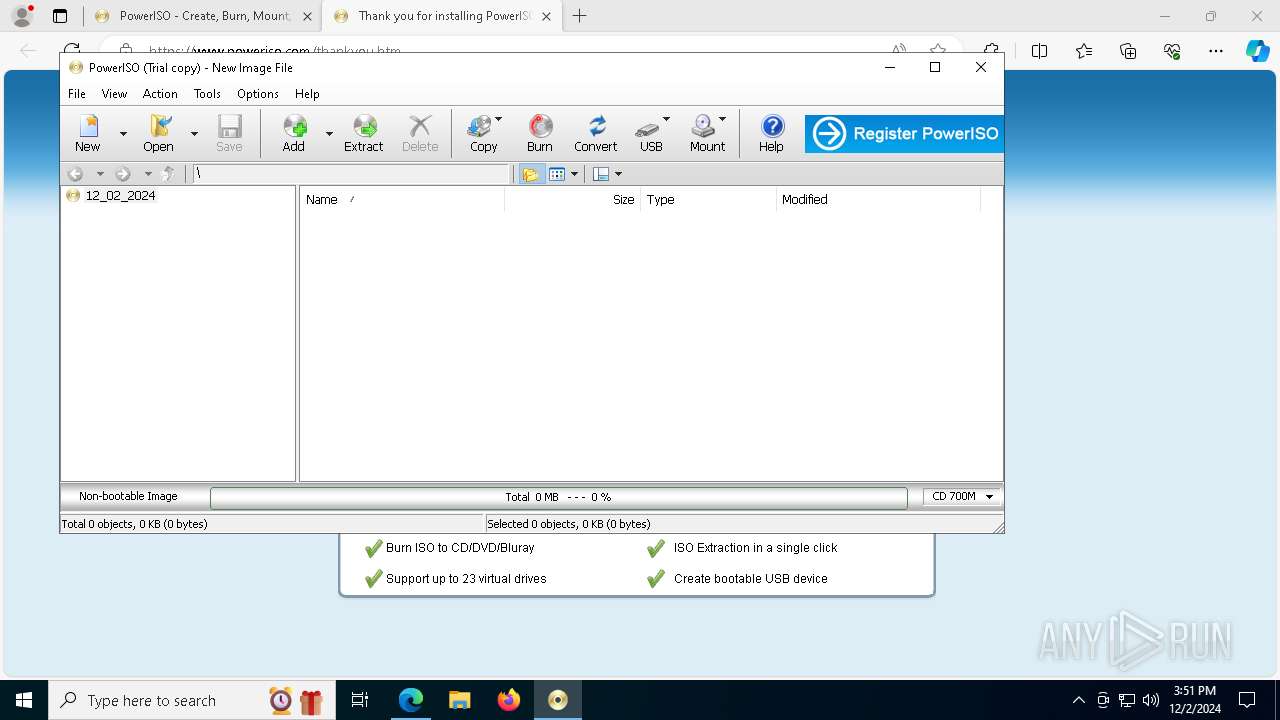Expand the Copy dropdown arrow
The width and height of the screenshot is (1280, 720).
coord(498,119)
